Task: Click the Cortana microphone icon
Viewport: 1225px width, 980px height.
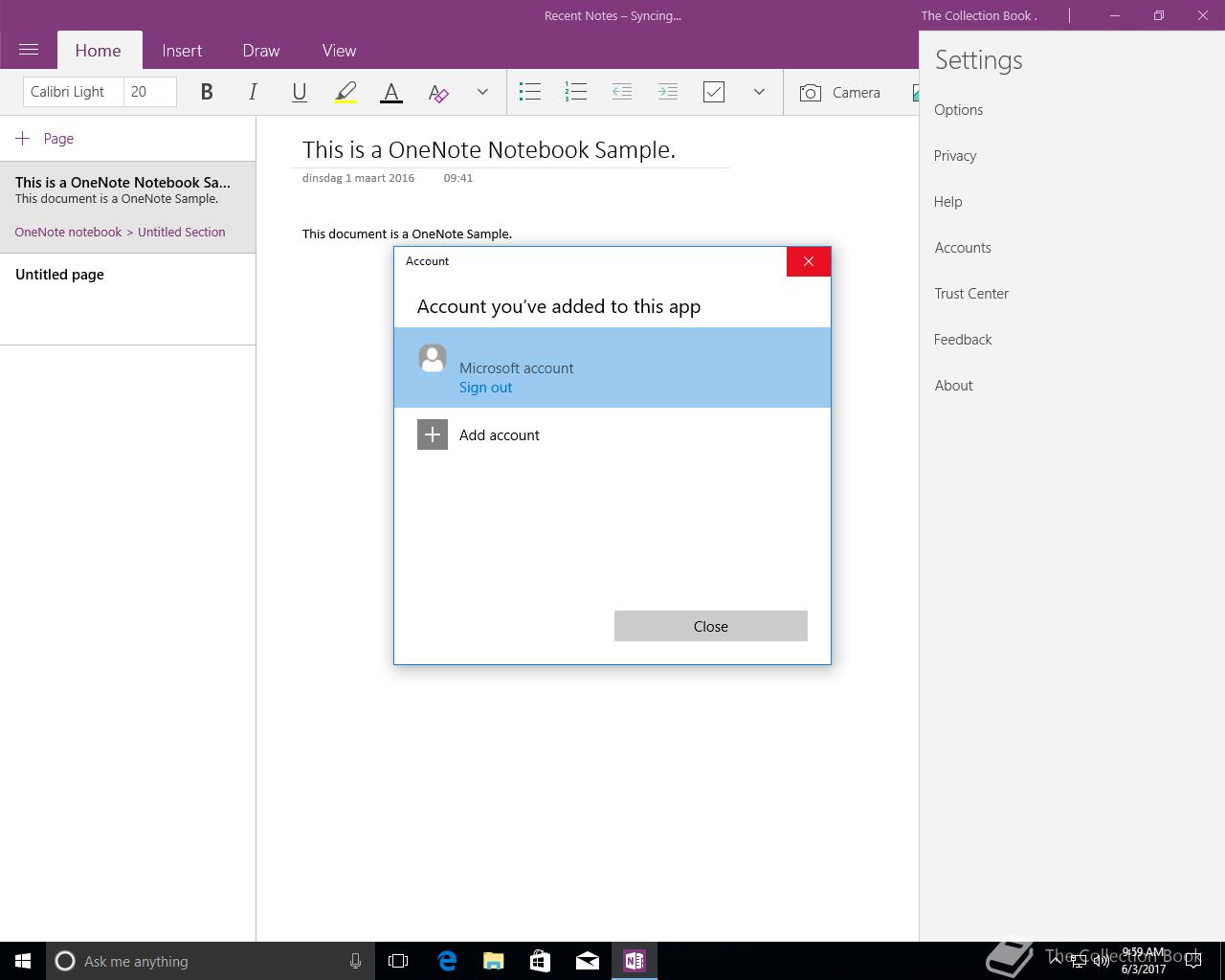Action: coord(355,961)
